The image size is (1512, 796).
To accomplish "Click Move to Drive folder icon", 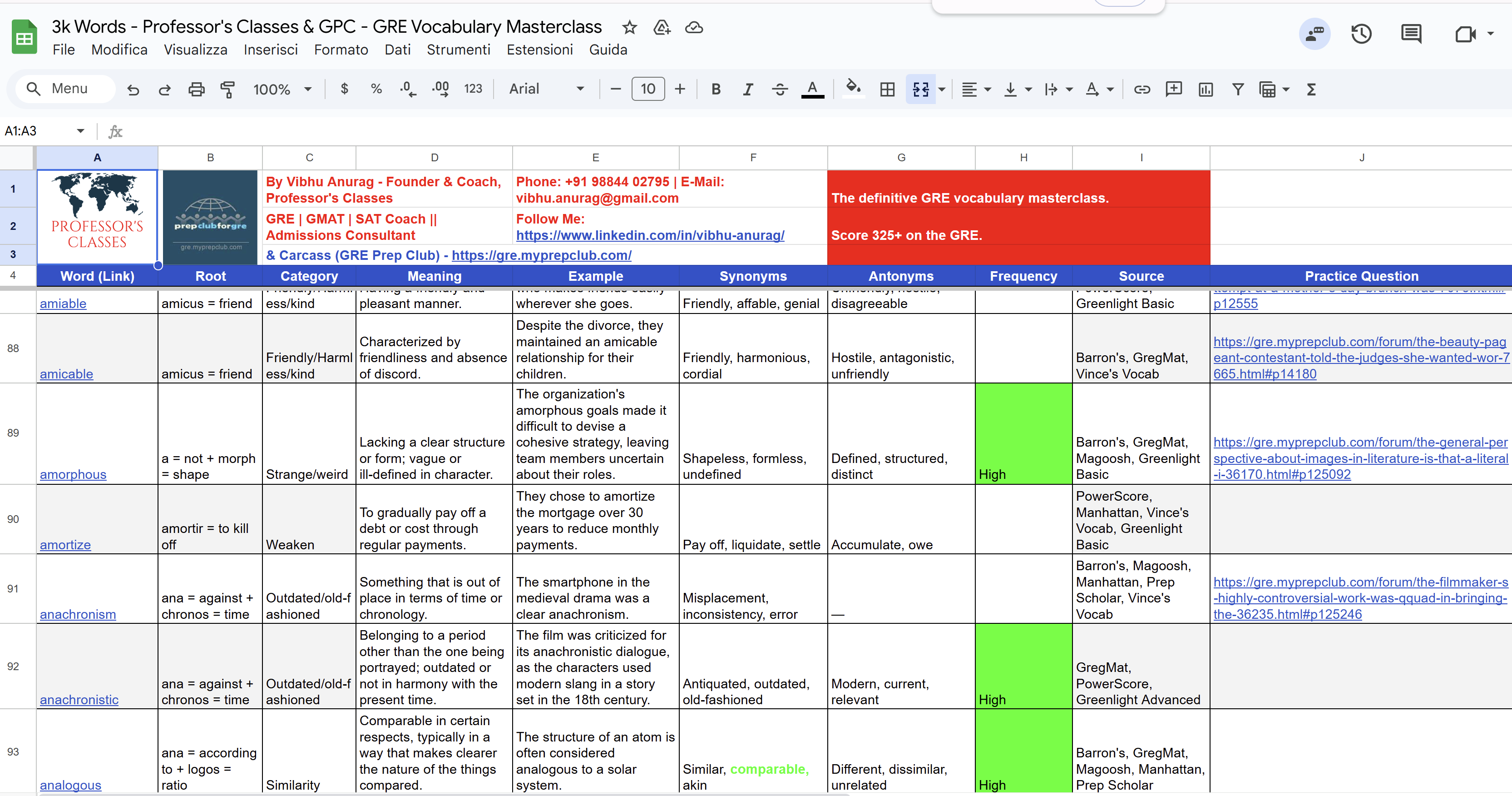I will coord(662,27).
